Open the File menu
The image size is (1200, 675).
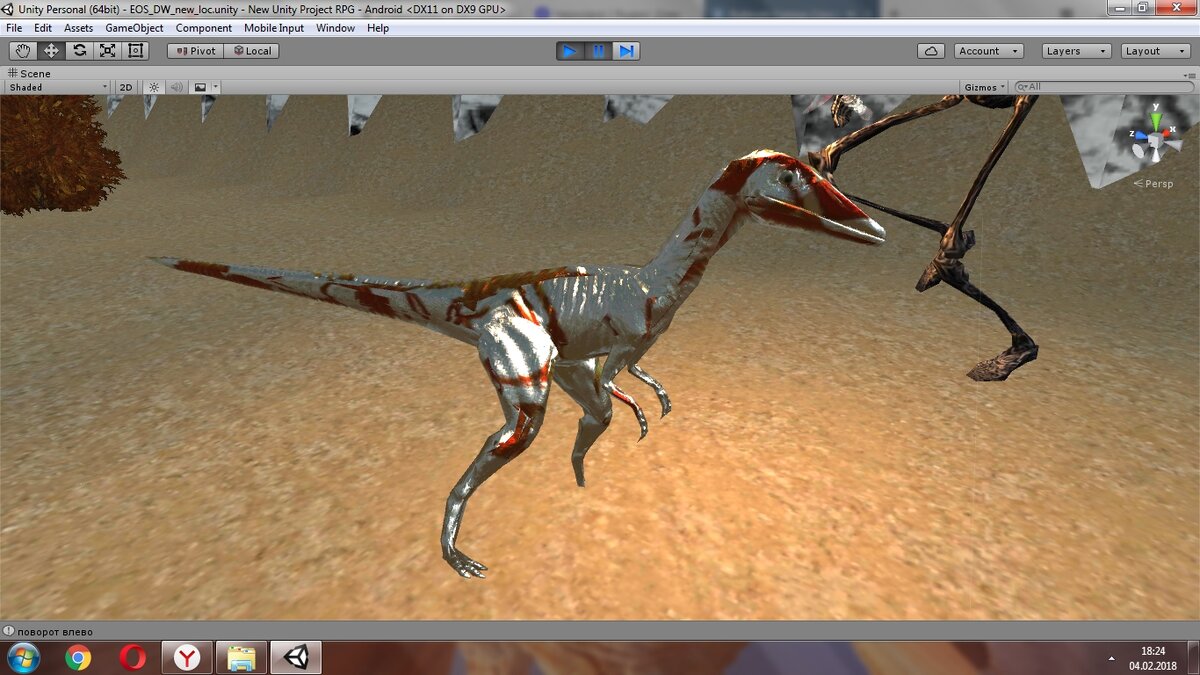[14, 28]
